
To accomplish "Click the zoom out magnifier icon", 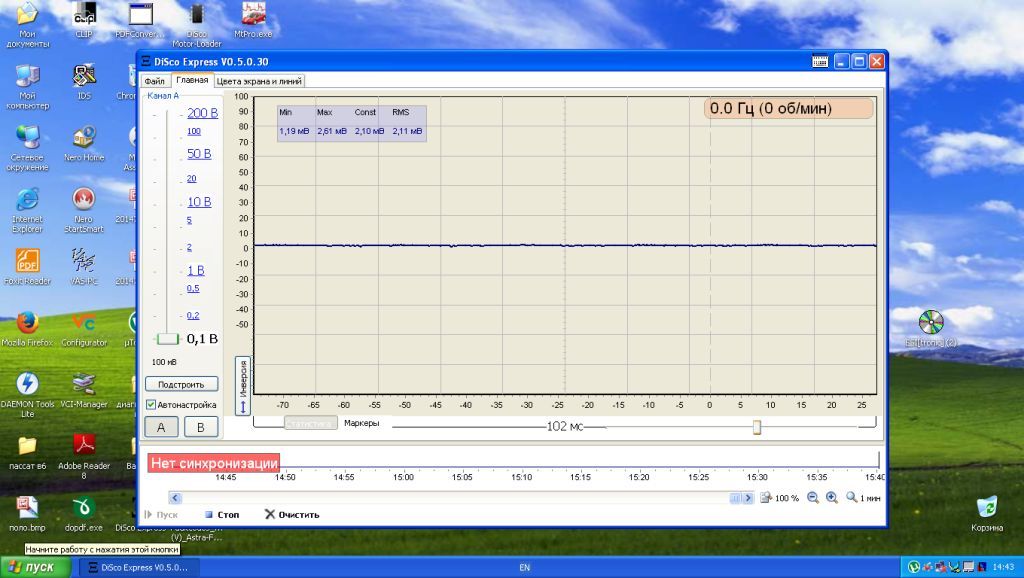I will pyautogui.click(x=813, y=498).
